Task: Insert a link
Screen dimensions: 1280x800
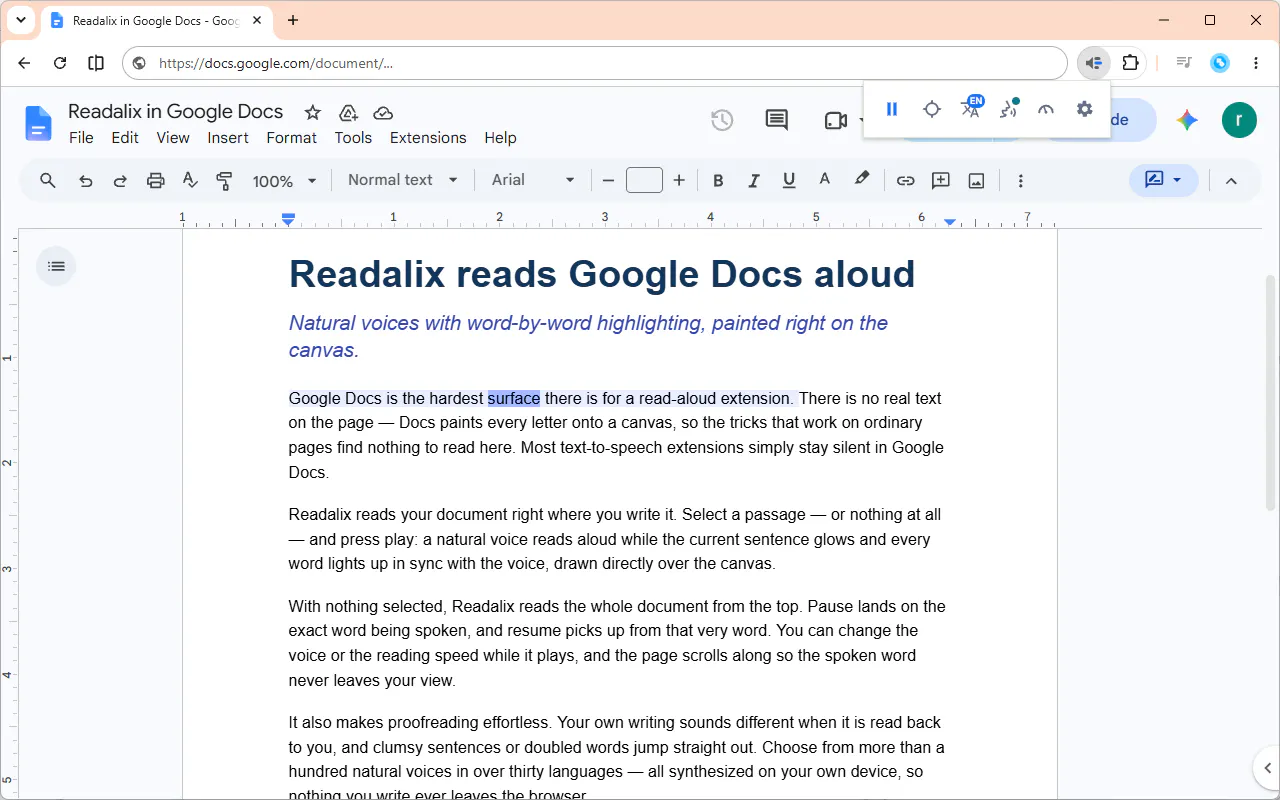Action: [x=905, y=180]
